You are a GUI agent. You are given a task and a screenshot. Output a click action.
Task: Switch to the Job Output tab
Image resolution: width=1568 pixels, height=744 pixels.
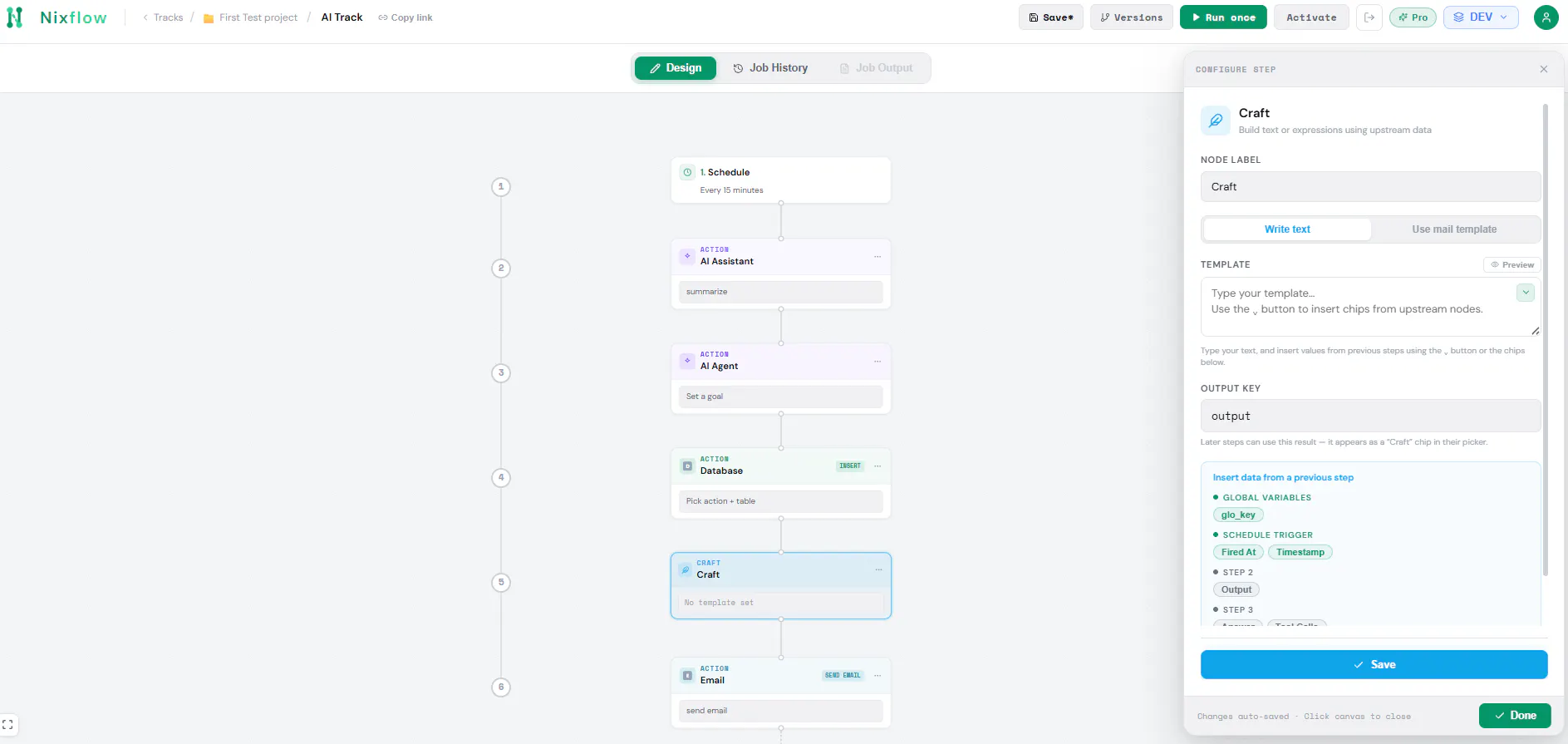(x=877, y=68)
